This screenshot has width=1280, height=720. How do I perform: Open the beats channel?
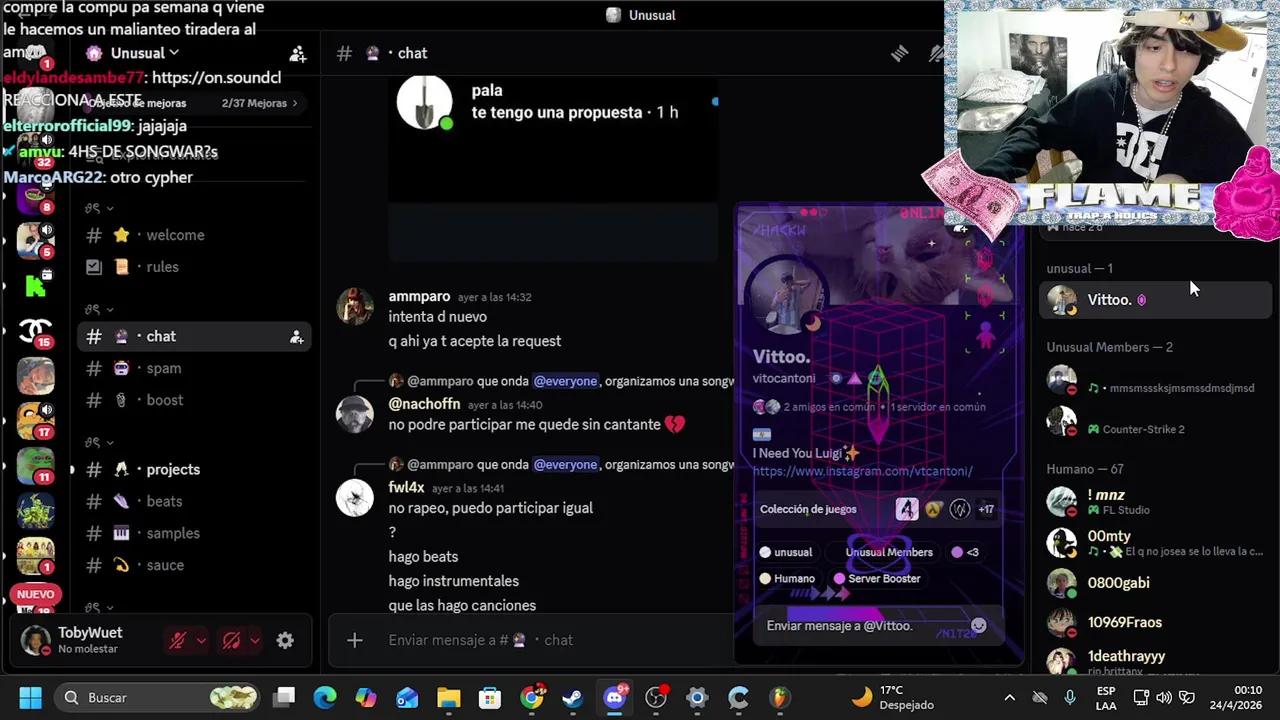(193, 501)
